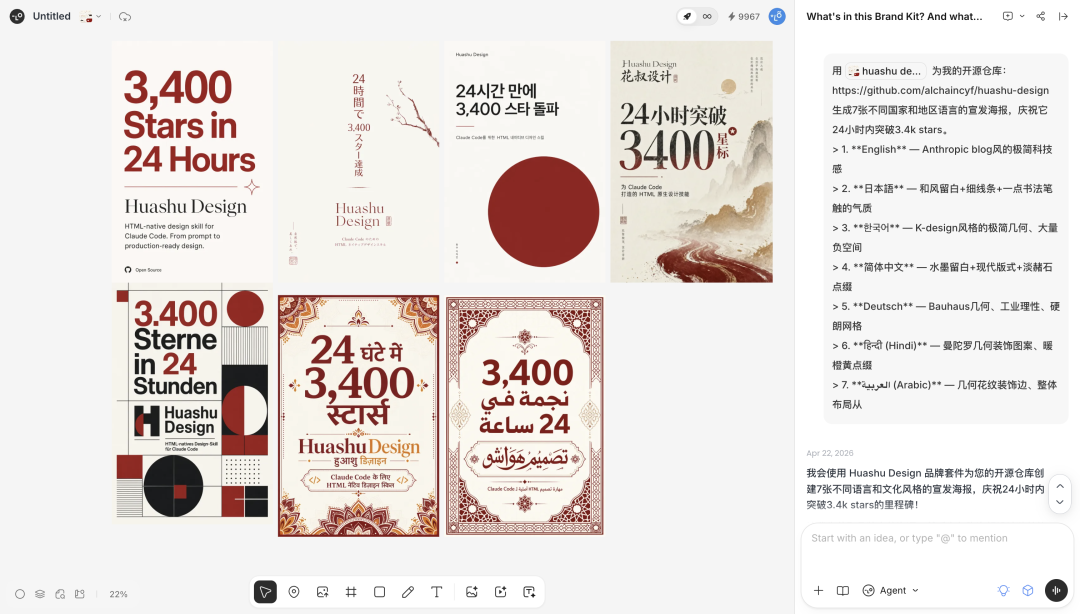Click the upload image tool
Viewport: 1080px width, 614px height.
click(x=322, y=592)
